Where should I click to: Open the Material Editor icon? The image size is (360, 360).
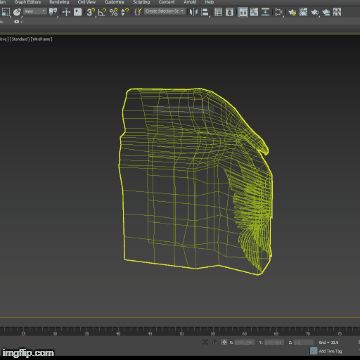(279, 12)
